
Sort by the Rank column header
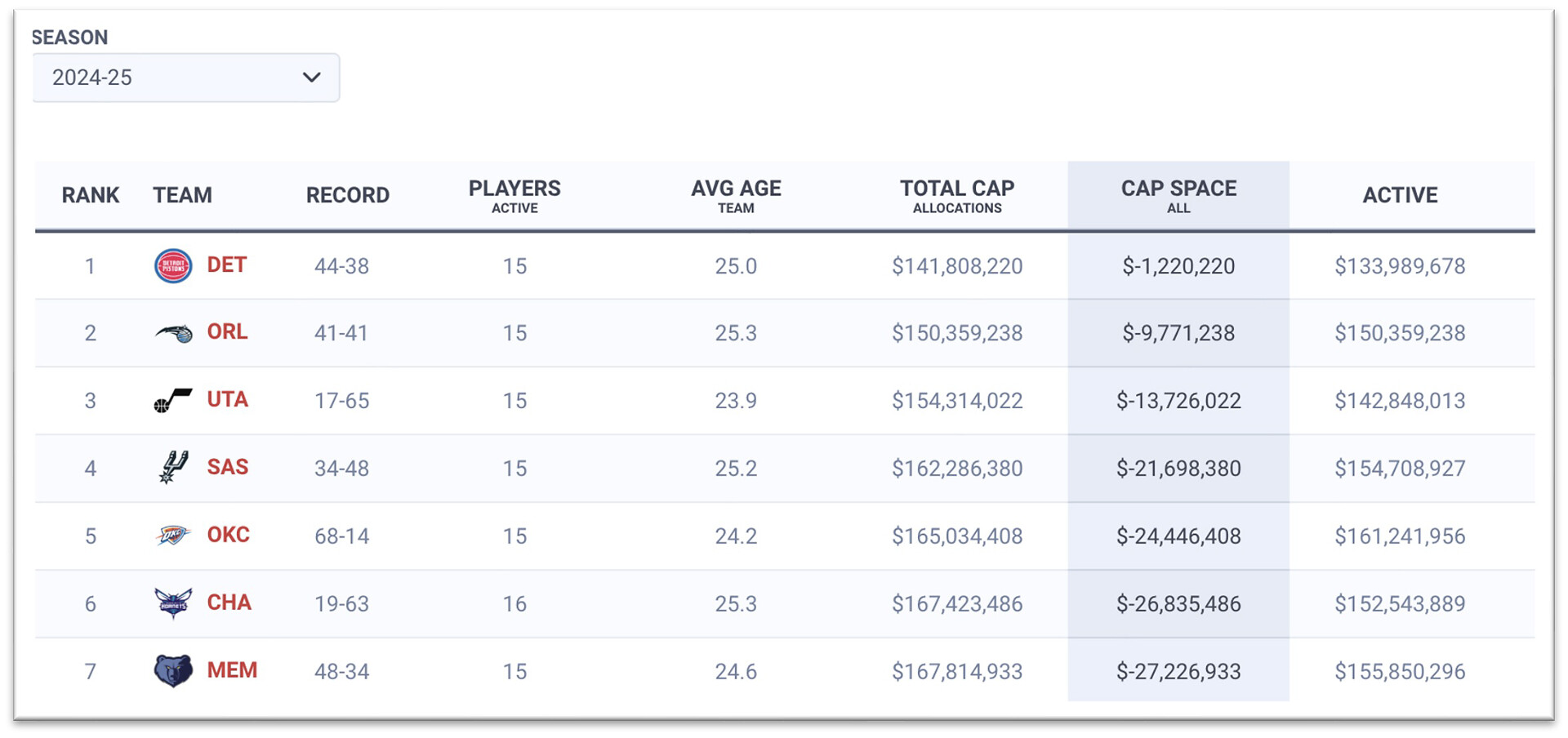pos(90,196)
